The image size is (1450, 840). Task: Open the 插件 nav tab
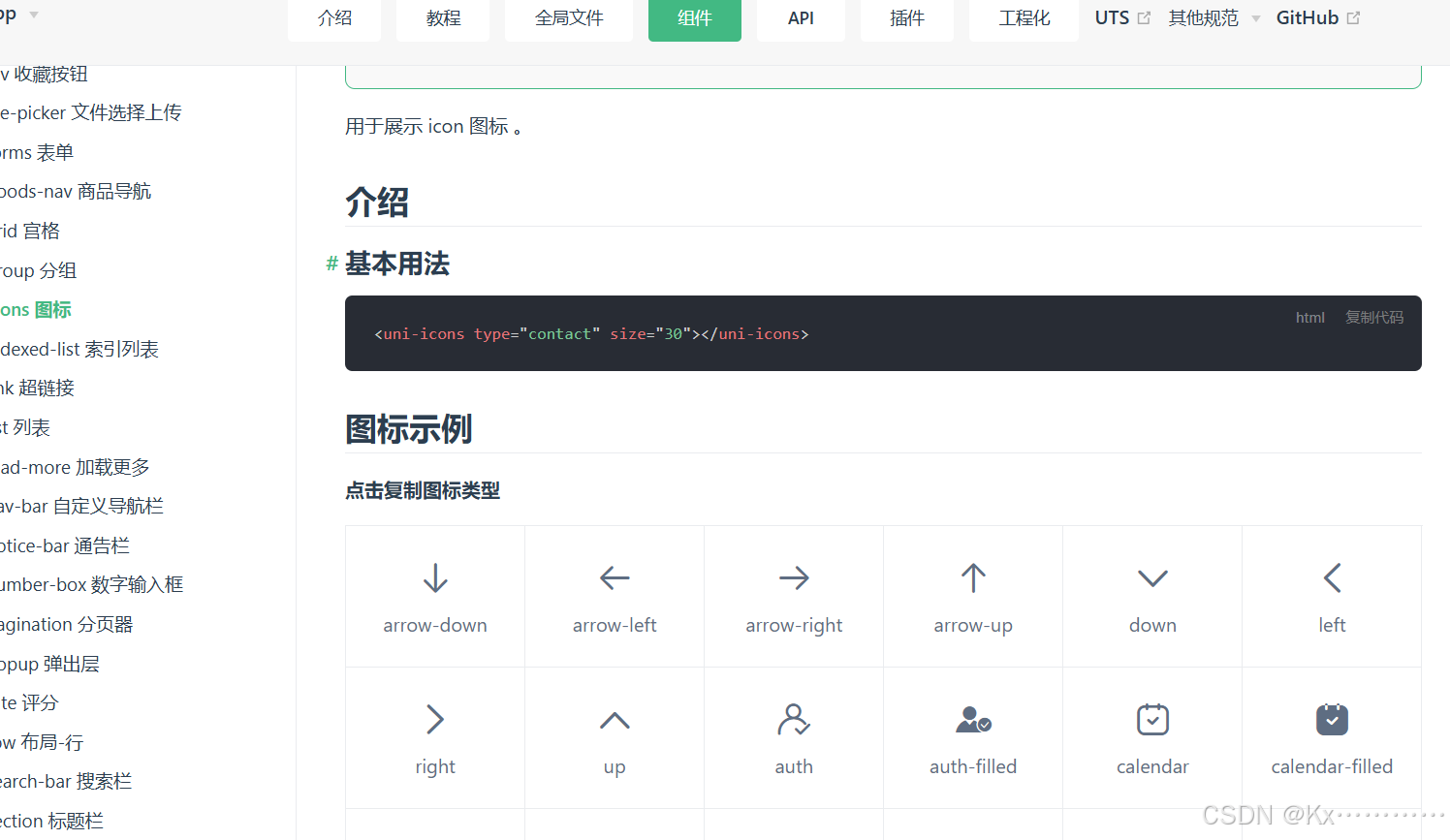point(907,18)
